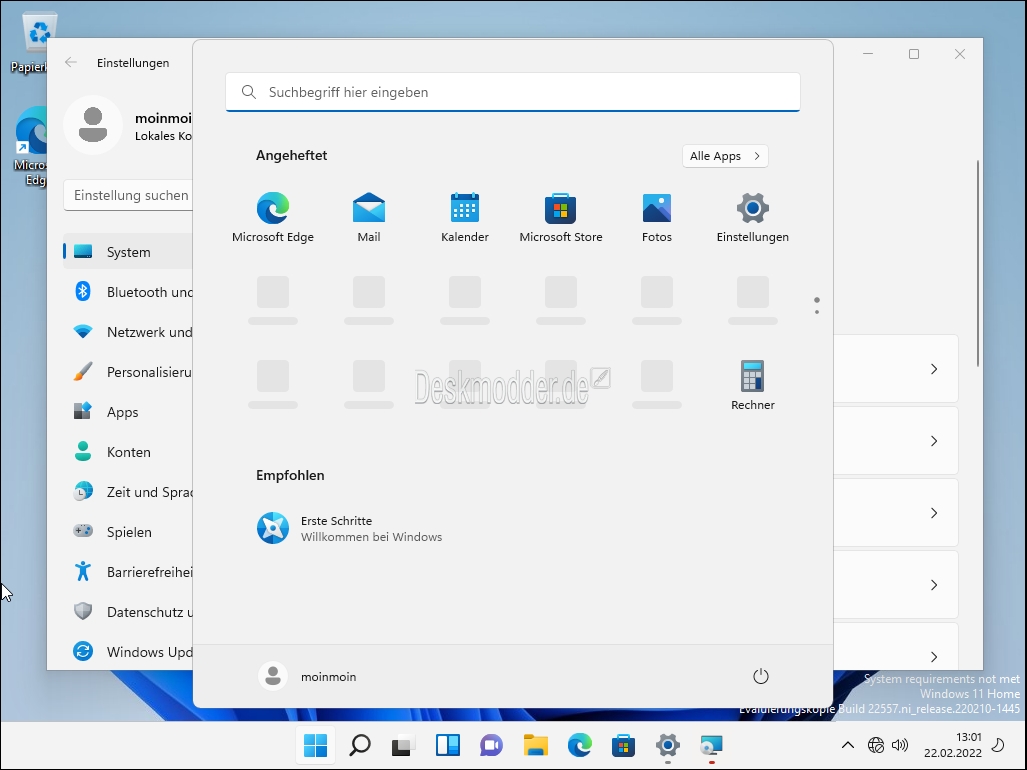The width and height of the screenshot is (1027, 770).
Task: Click the moinmoin profile avatar in Settings
Action: (92, 125)
